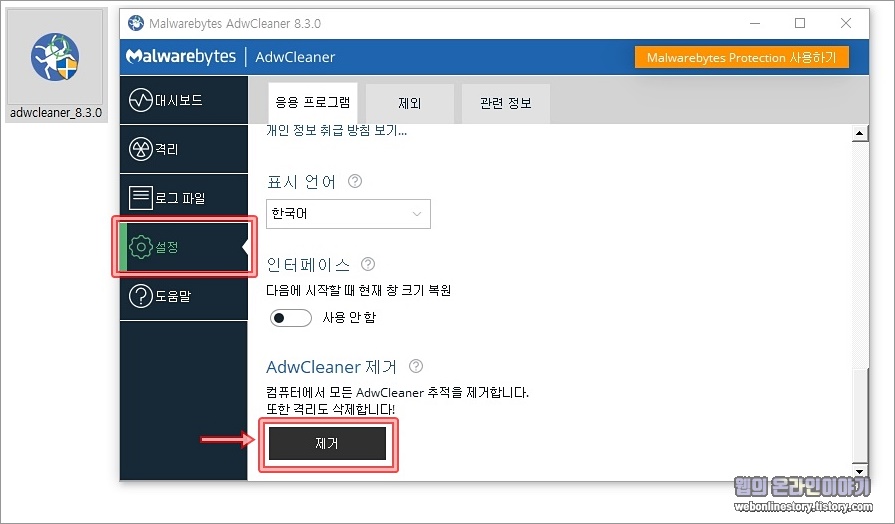Switch to the 응용 프로그램 tab
The height and width of the screenshot is (524, 895).
(312, 103)
